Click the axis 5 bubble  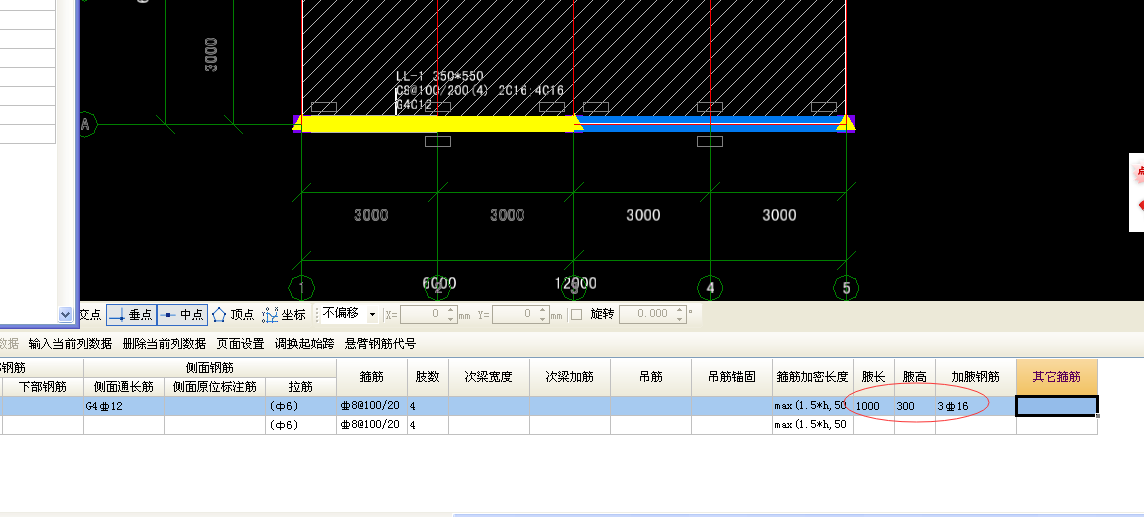846,288
